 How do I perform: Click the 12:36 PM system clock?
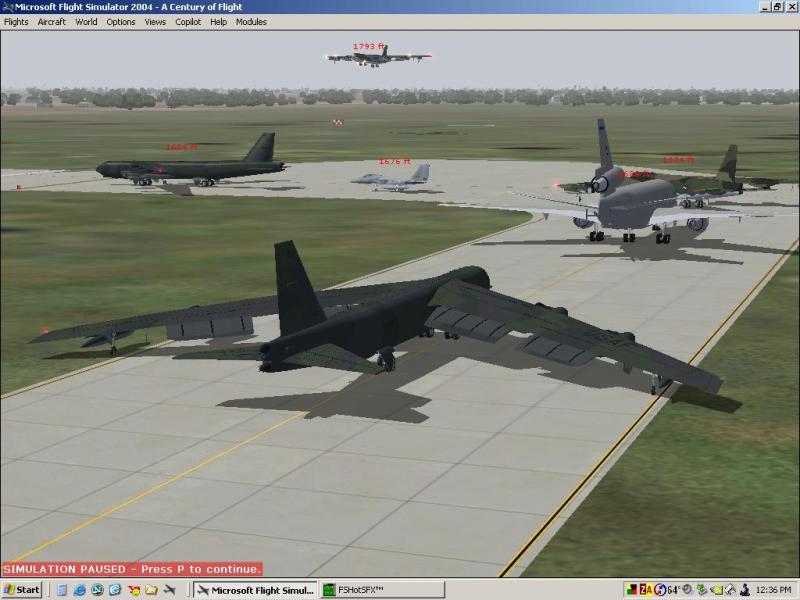coord(773,590)
